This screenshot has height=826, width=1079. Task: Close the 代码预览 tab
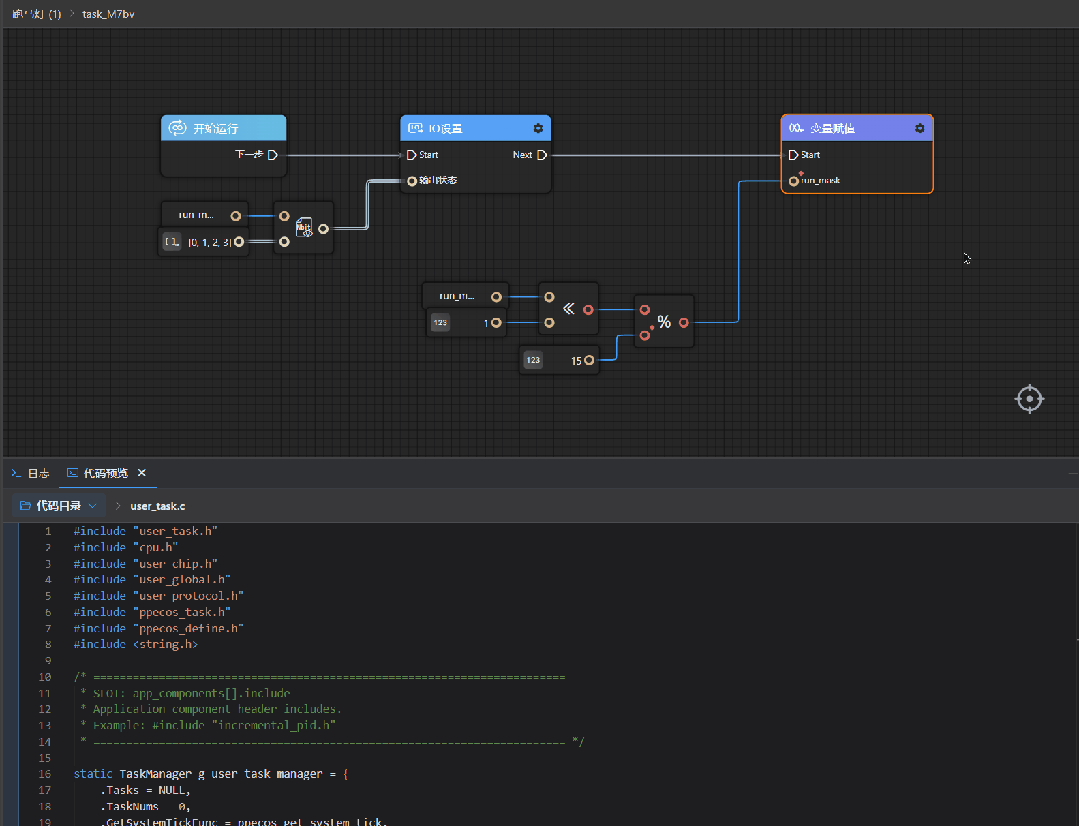[142, 473]
